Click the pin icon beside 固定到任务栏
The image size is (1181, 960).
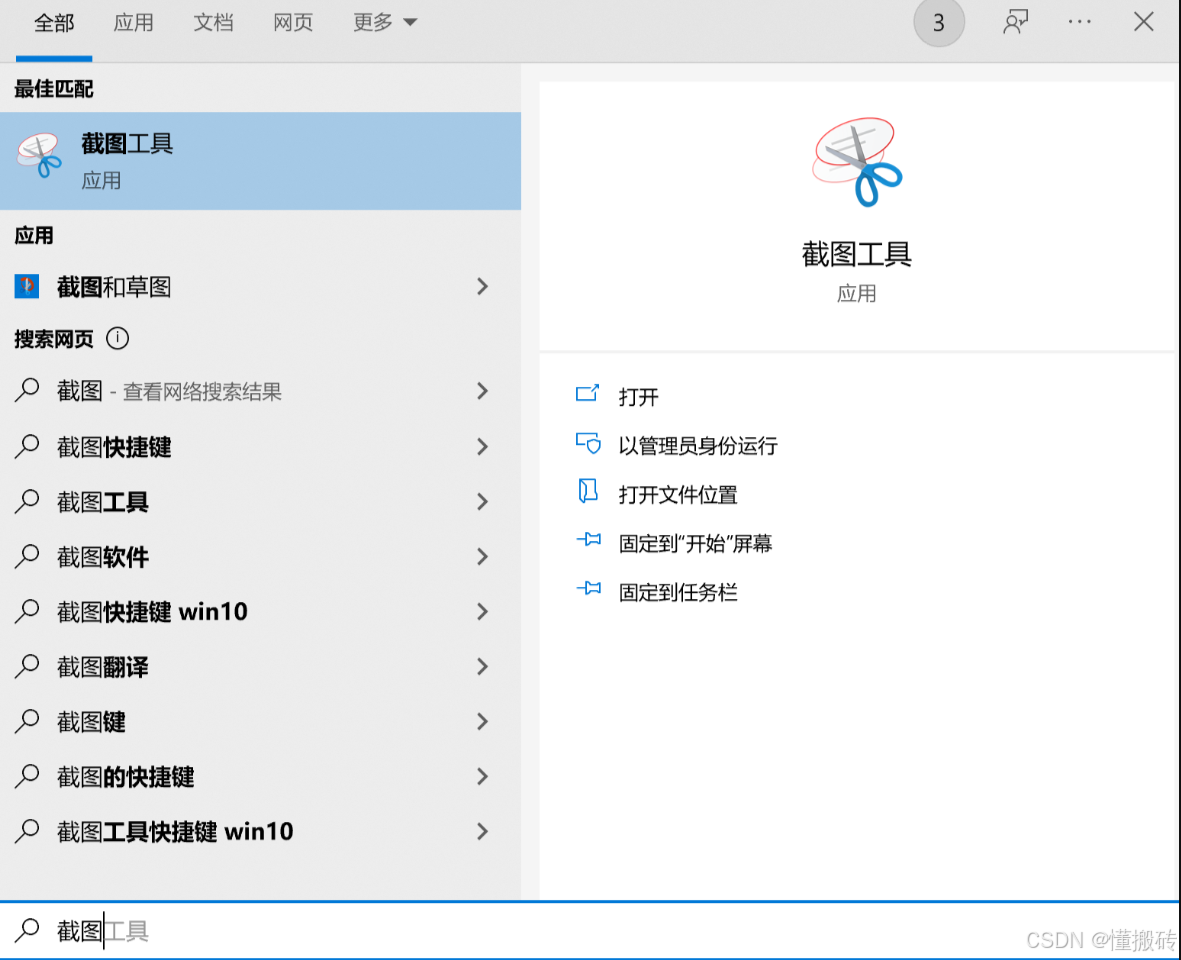[588, 590]
